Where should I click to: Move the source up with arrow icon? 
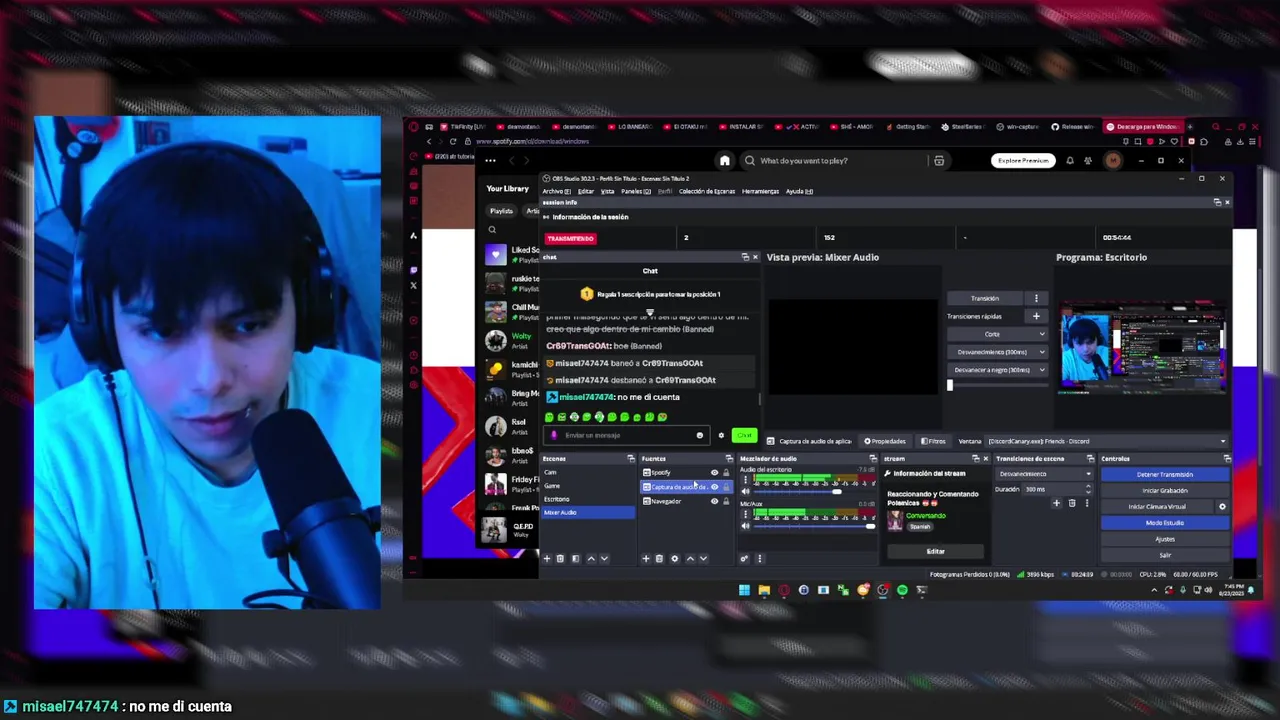click(690, 559)
